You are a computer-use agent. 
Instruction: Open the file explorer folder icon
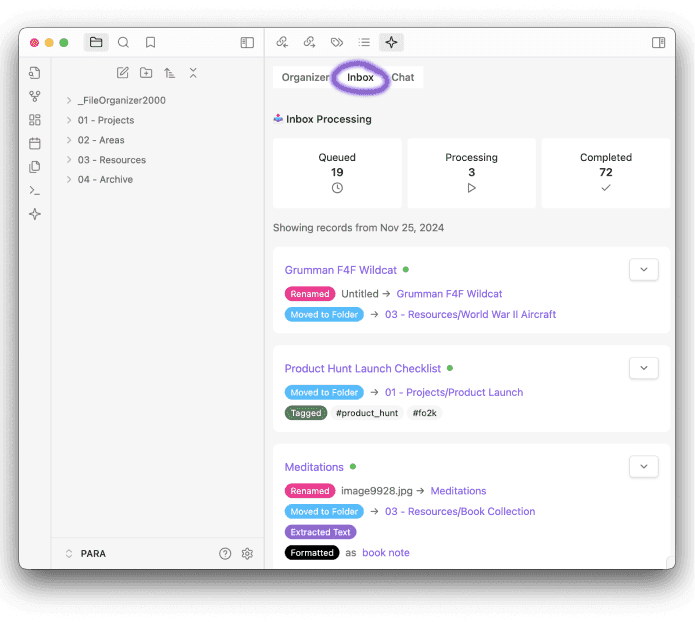point(96,43)
